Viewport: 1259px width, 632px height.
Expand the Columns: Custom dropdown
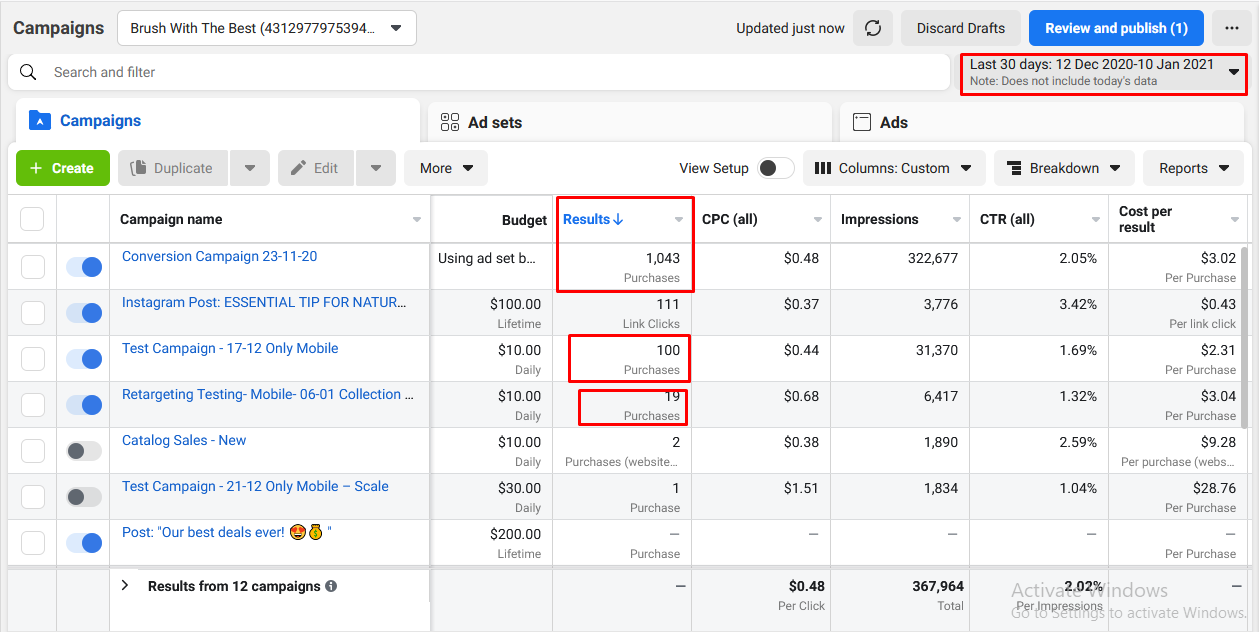(x=894, y=168)
